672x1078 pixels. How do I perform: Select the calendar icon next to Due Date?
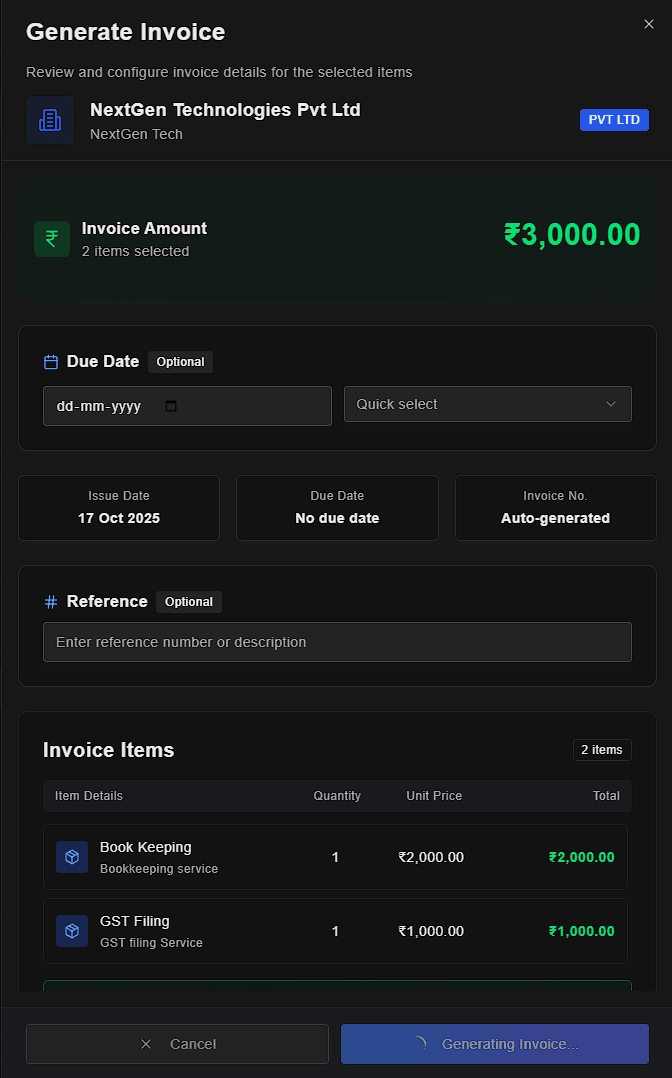tap(50, 361)
